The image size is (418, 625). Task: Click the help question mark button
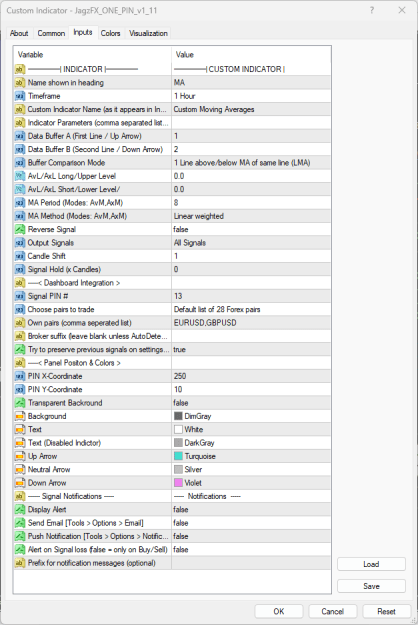(372, 10)
